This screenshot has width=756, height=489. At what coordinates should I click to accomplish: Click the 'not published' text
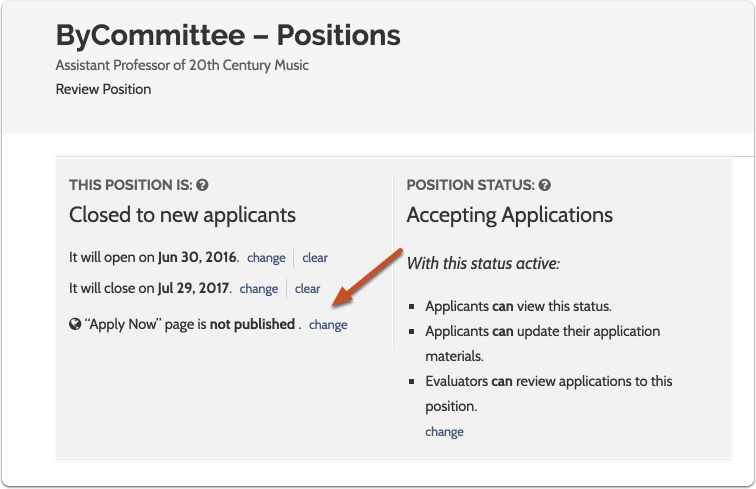click(252, 324)
